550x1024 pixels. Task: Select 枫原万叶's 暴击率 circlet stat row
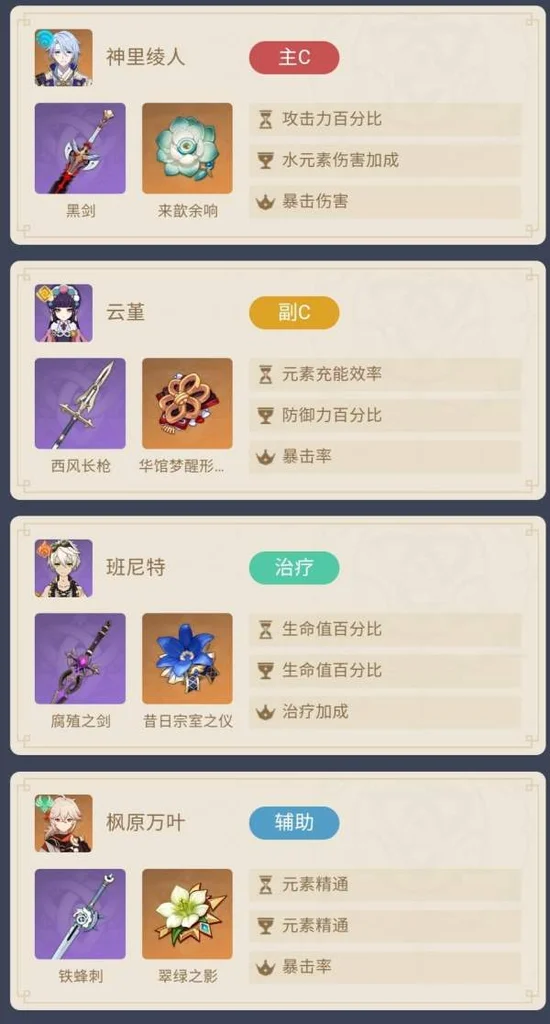click(385, 967)
